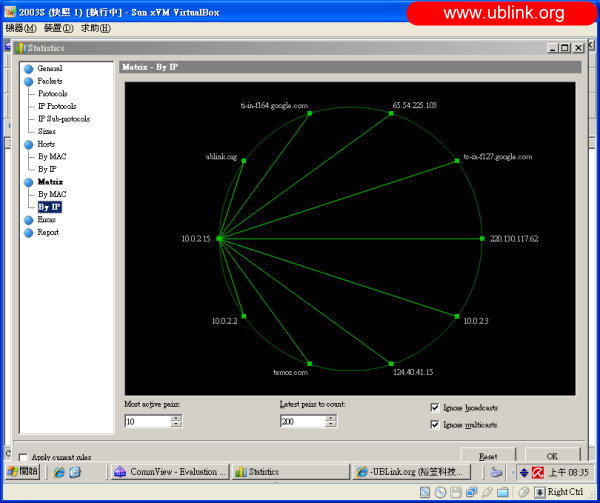Click the Matrix globe icon
Image resolution: width=600 pixels, height=503 pixels.
click(29, 182)
